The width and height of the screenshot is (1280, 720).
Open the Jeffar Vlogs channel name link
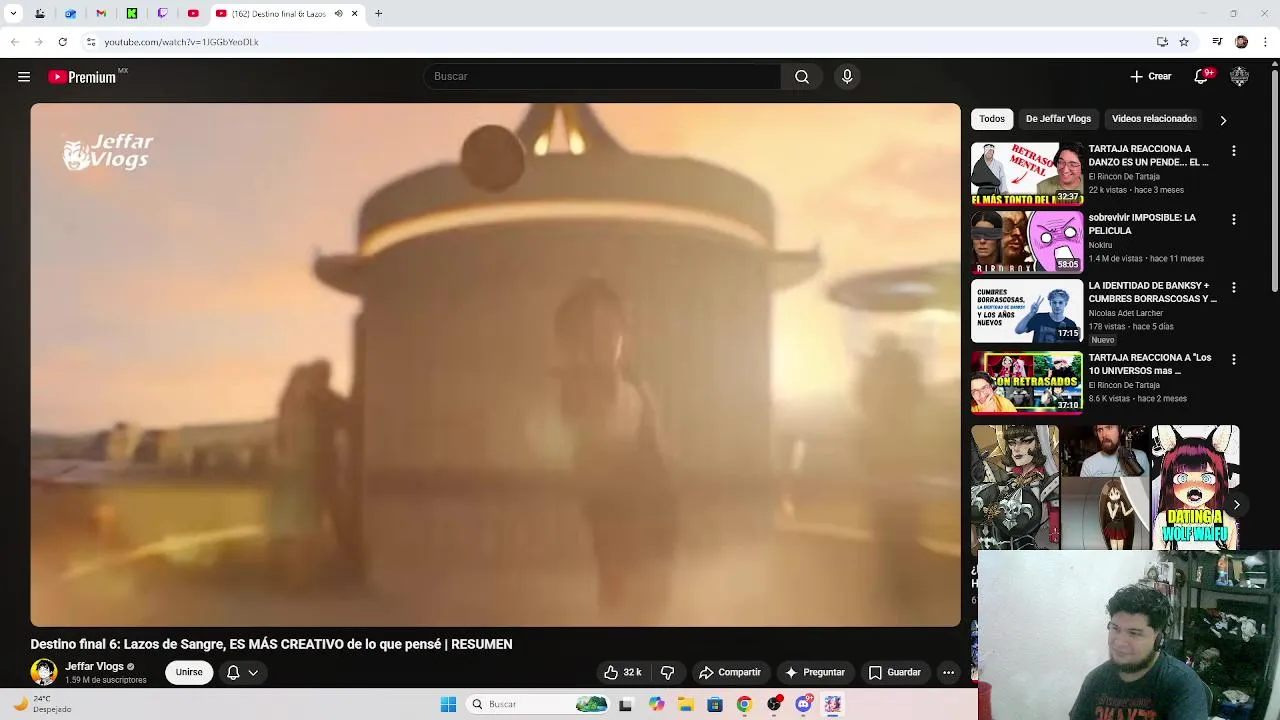click(94, 666)
